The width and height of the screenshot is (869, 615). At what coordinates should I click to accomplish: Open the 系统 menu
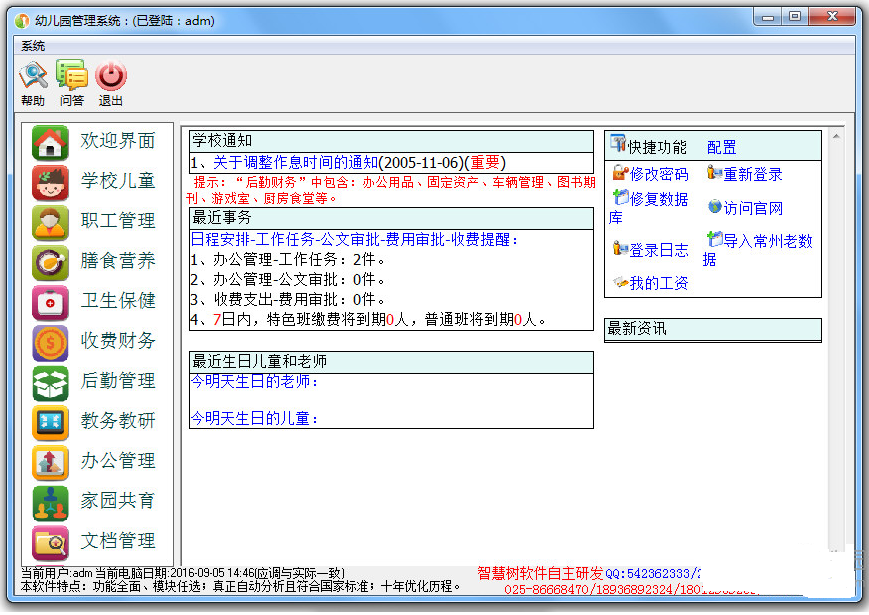(x=33, y=46)
